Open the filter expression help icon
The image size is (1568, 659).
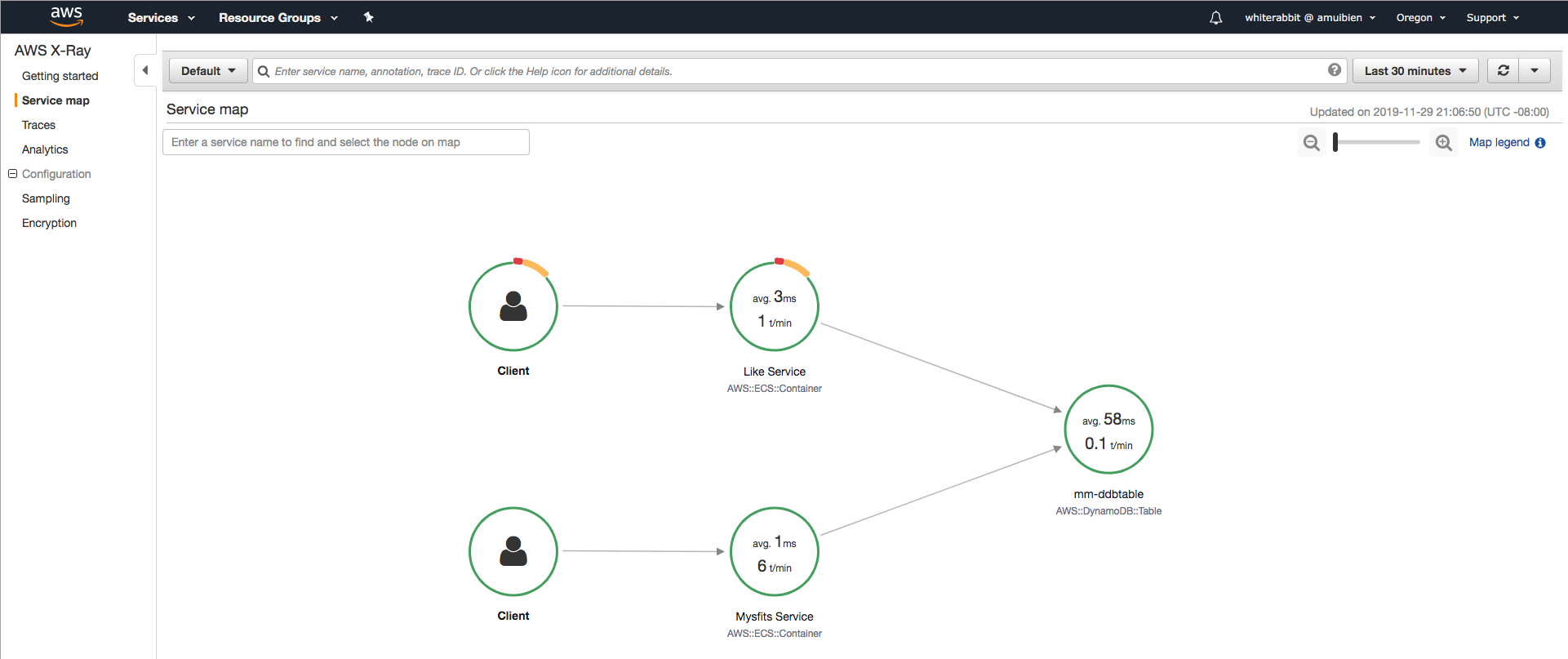pos(1335,70)
